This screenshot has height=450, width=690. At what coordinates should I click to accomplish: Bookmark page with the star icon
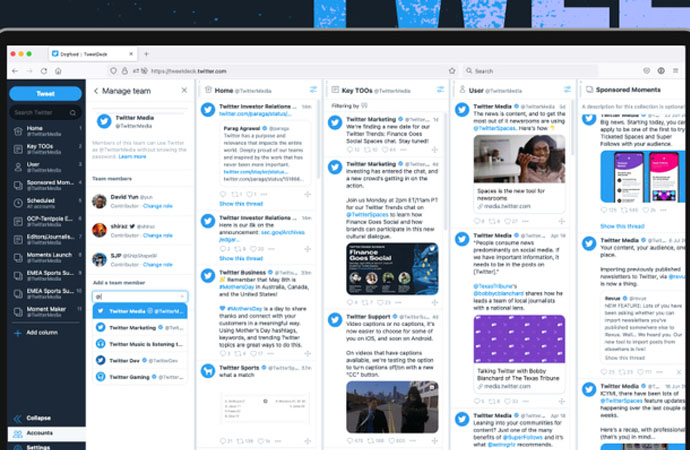point(453,71)
